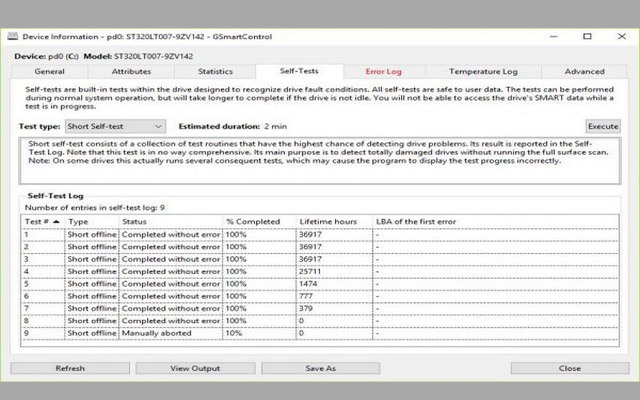
Task: Click lifetime hours value 379
Action: click(x=306, y=308)
